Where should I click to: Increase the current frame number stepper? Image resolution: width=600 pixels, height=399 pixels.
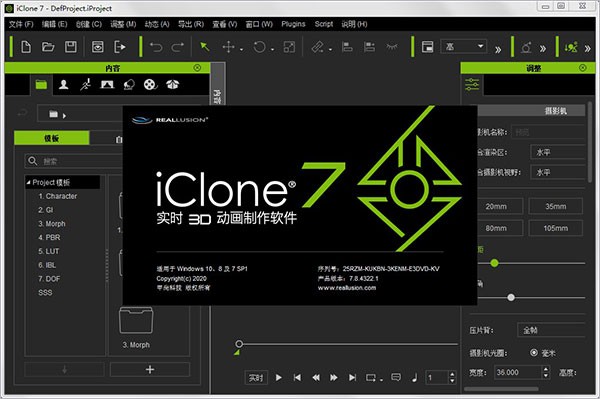(x=452, y=374)
